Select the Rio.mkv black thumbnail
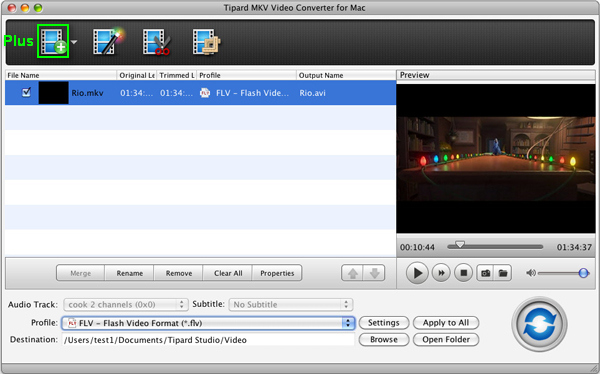 (x=54, y=93)
